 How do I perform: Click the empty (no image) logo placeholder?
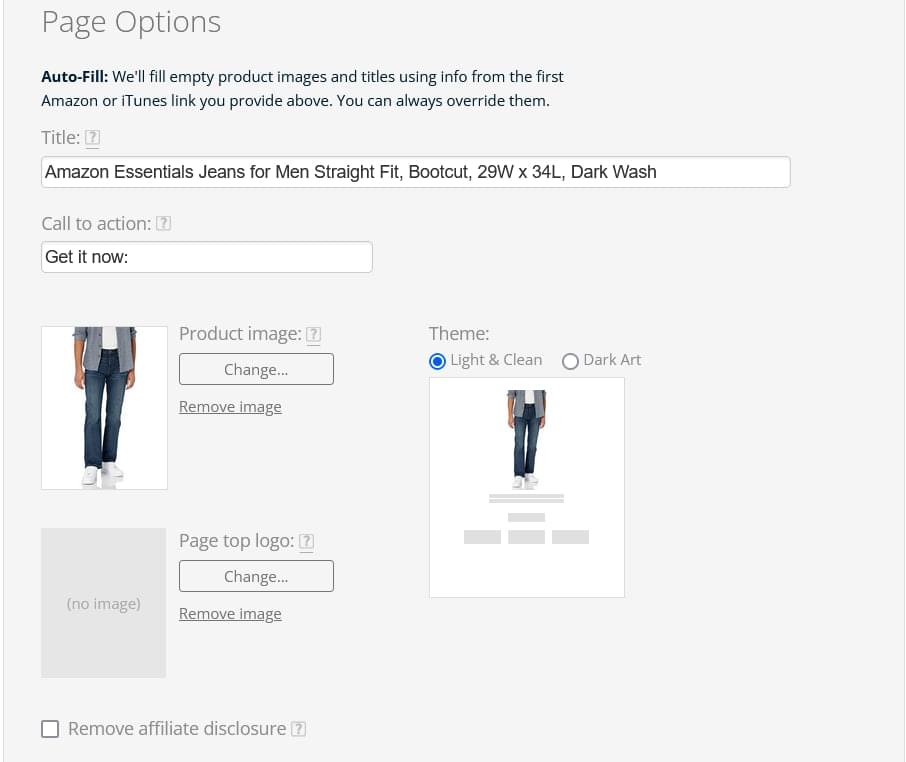[103, 603]
